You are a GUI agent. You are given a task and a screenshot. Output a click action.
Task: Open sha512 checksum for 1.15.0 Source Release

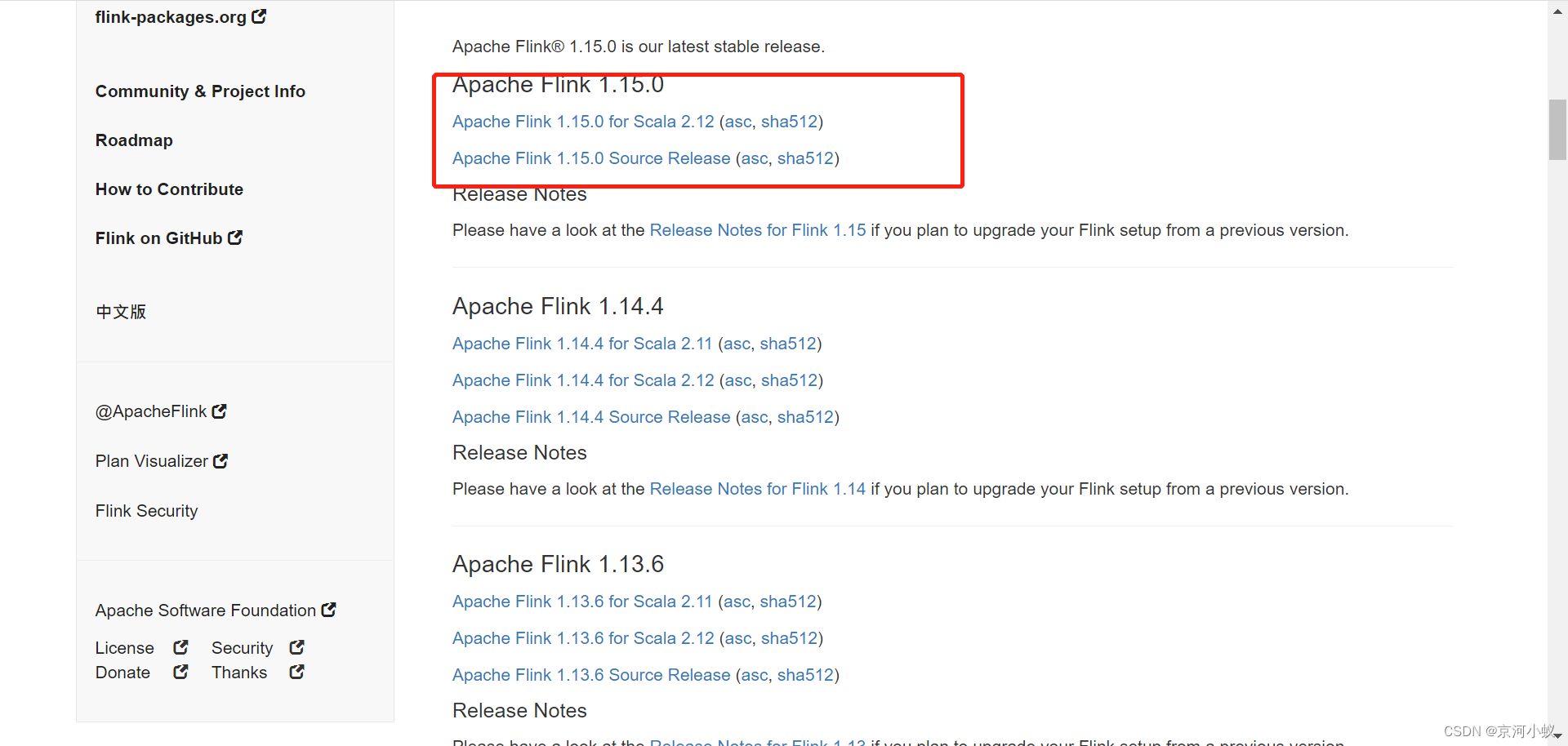coord(806,158)
